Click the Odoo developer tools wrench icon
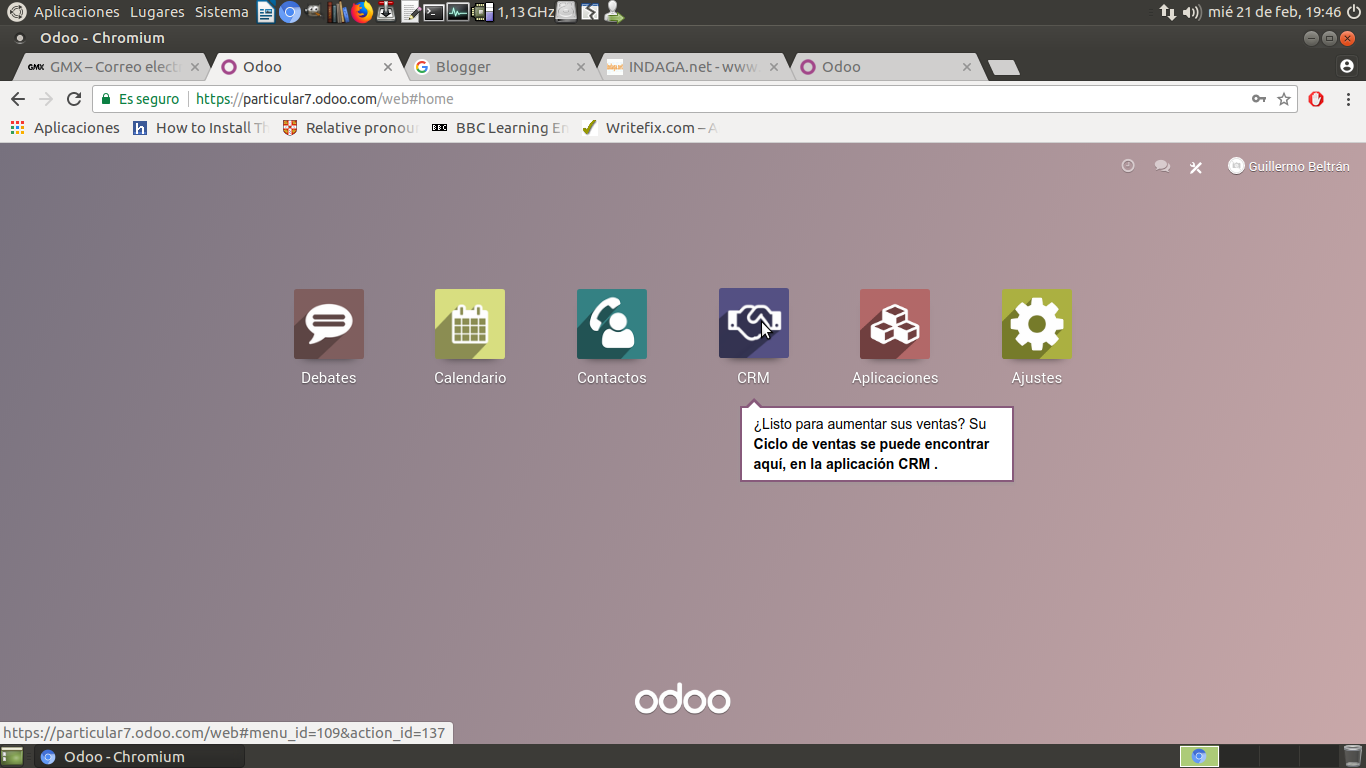 pyautogui.click(x=1195, y=167)
